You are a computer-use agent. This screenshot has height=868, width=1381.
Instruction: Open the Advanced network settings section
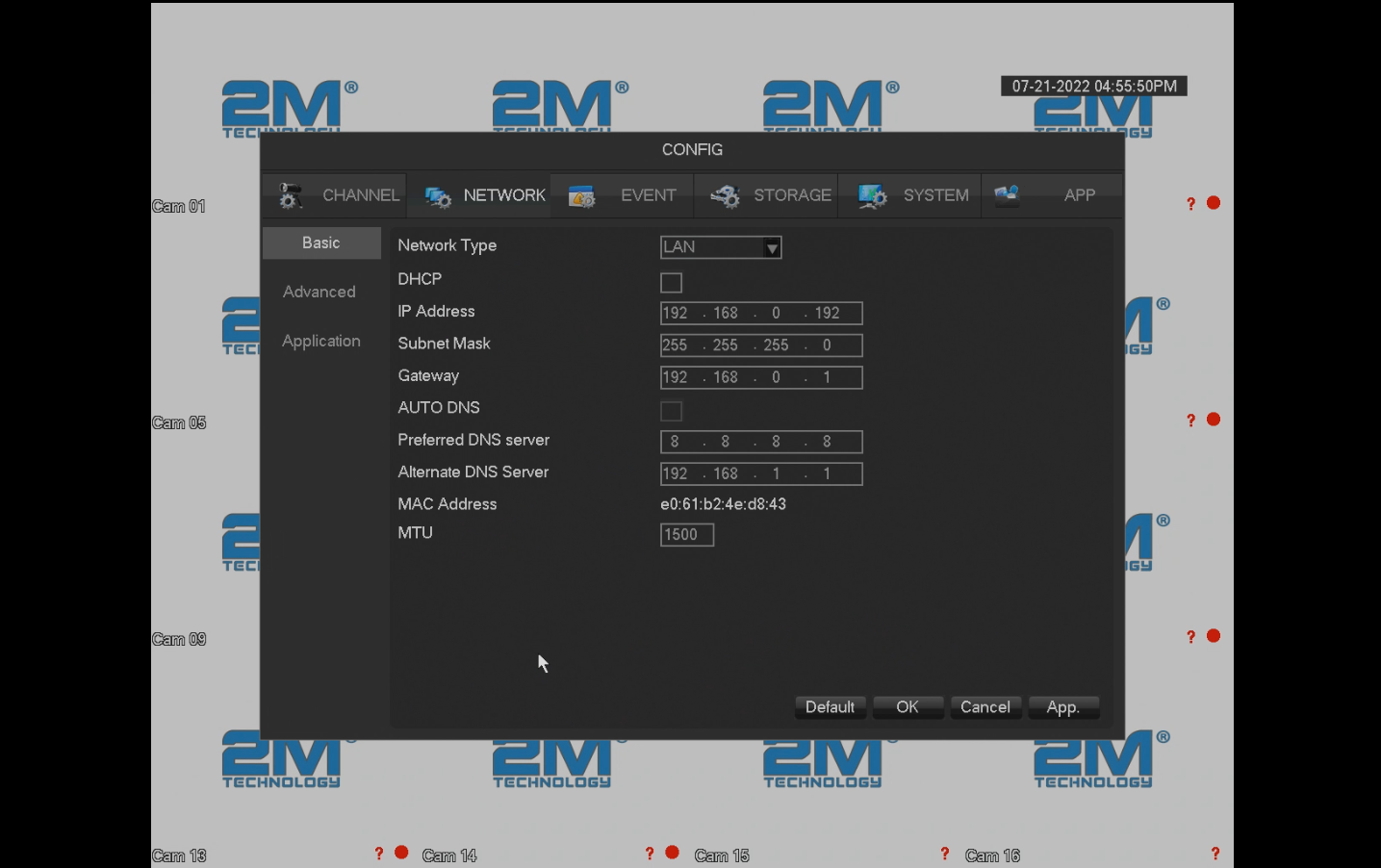[320, 293]
